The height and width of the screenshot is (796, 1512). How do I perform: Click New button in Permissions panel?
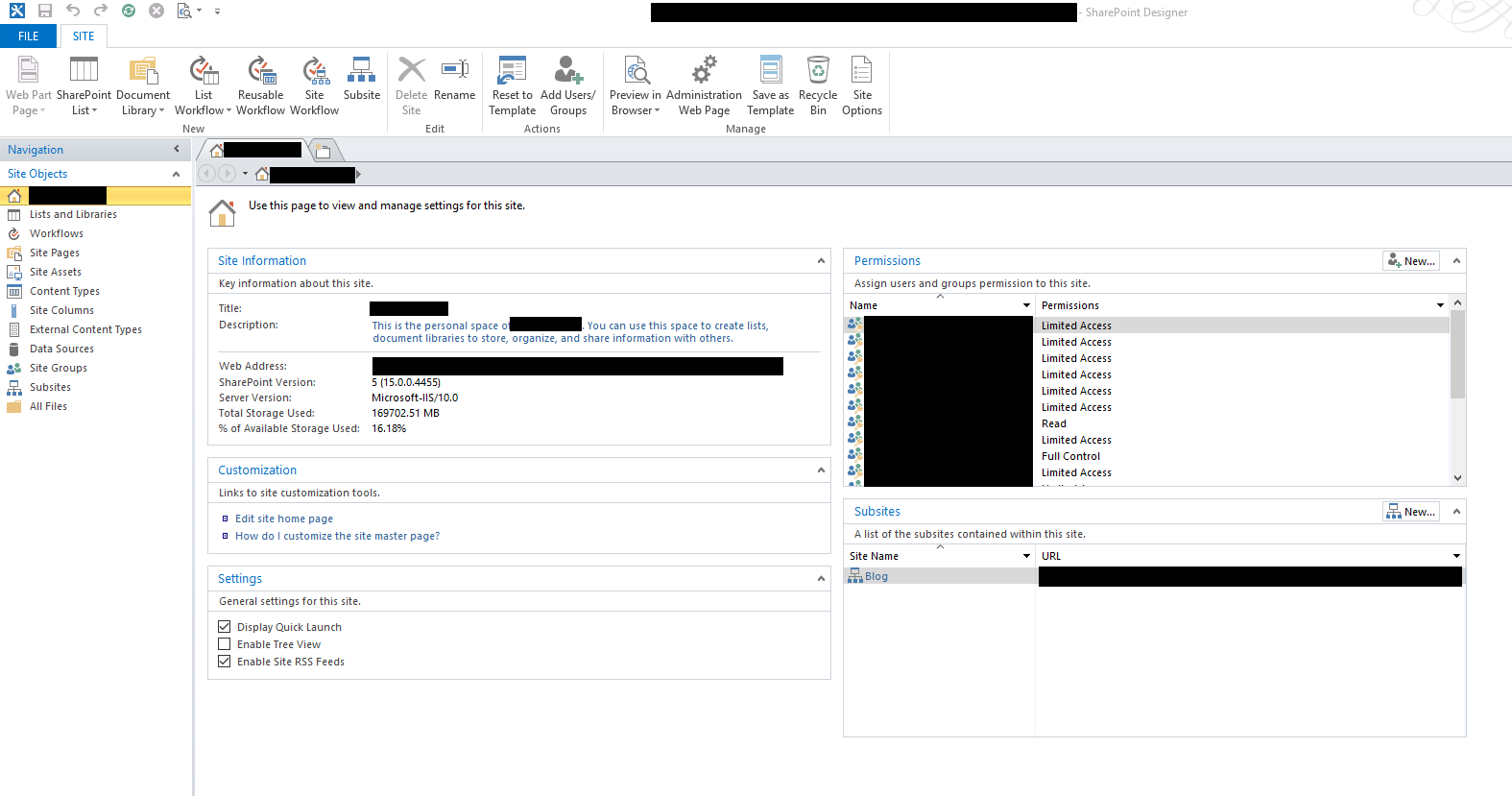click(1410, 261)
